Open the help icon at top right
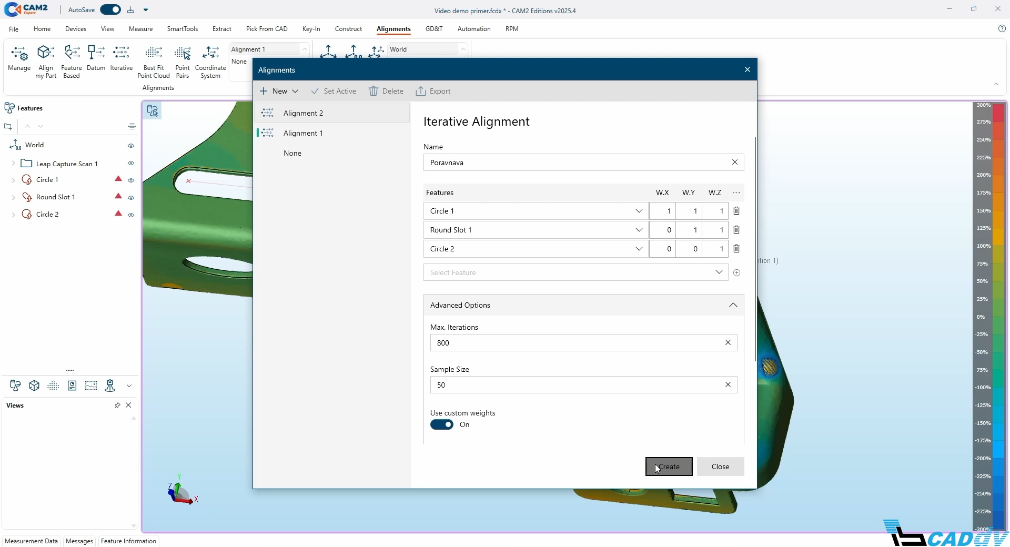Image resolution: width=1010 pixels, height=547 pixels. pyautogui.click(x=1001, y=28)
